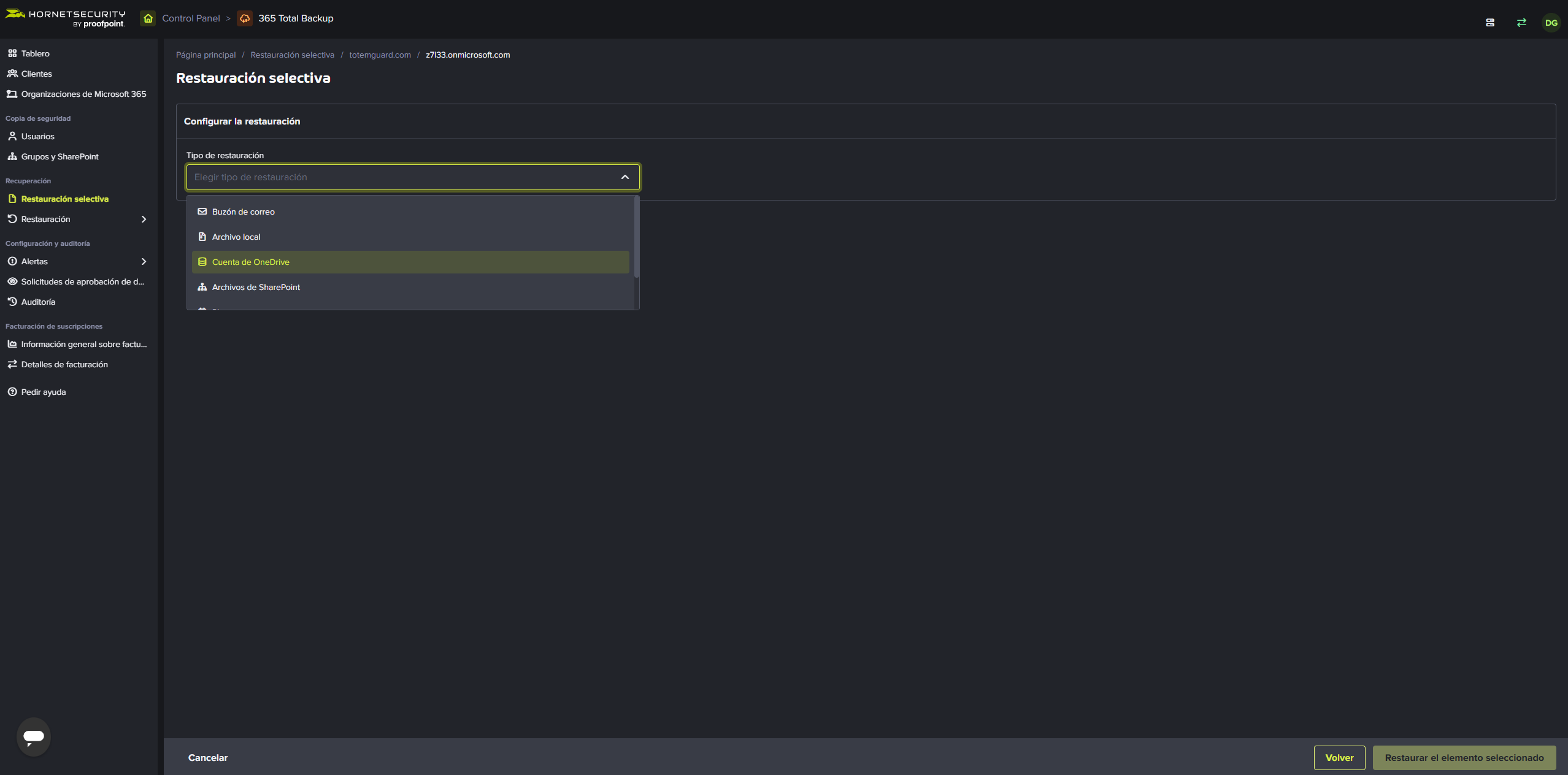The image size is (1568, 775).
Task: Click the Control Panel home icon
Action: (x=148, y=18)
